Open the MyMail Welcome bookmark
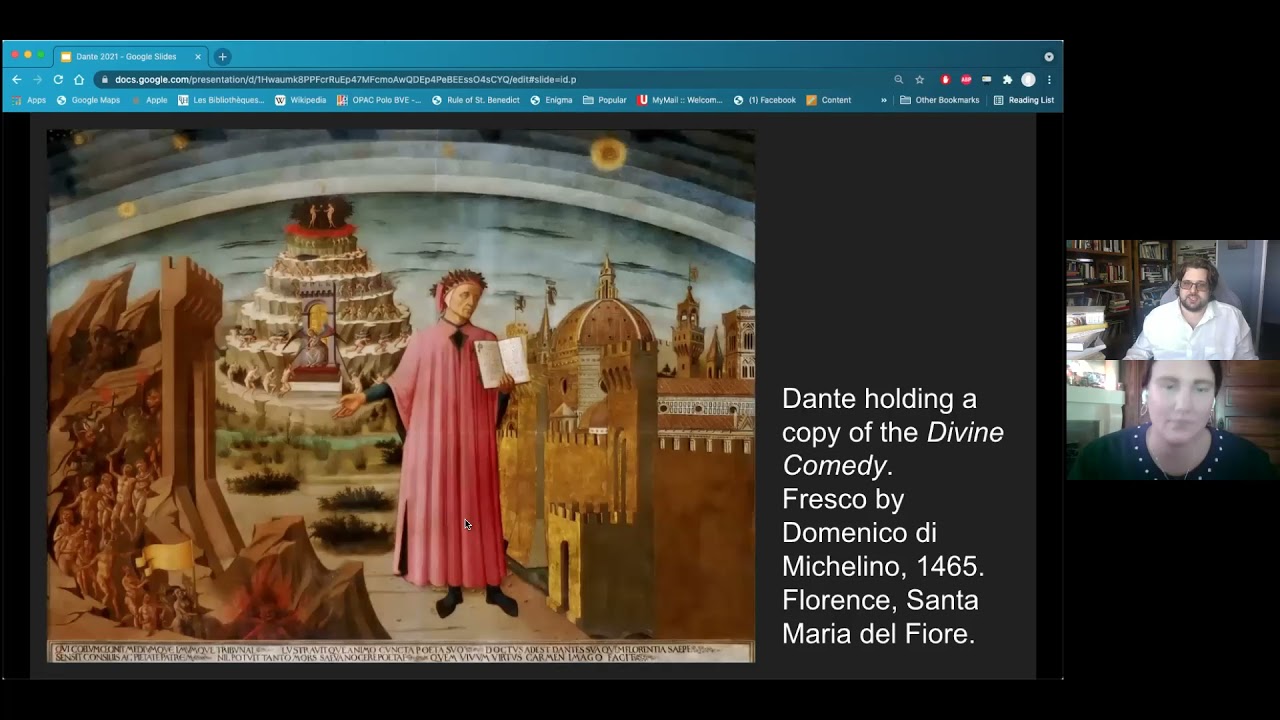 point(680,100)
